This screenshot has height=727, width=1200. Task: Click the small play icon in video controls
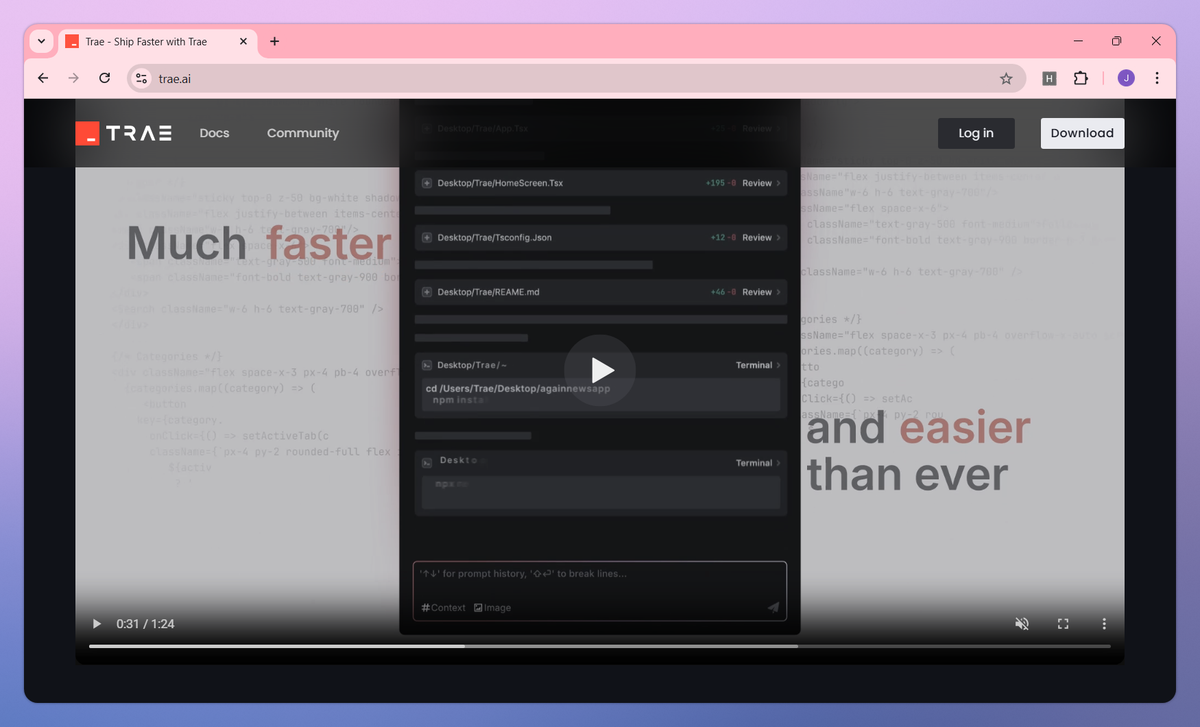click(x=97, y=624)
